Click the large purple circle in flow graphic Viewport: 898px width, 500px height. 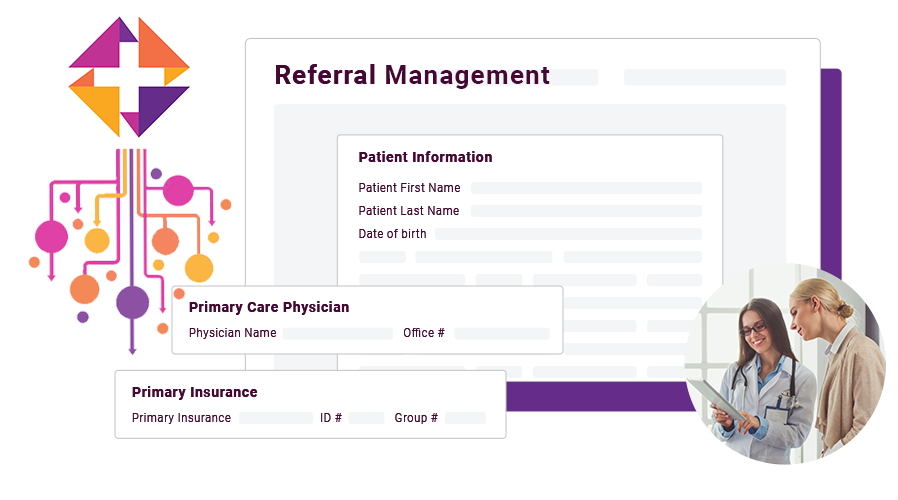click(x=132, y=302)
